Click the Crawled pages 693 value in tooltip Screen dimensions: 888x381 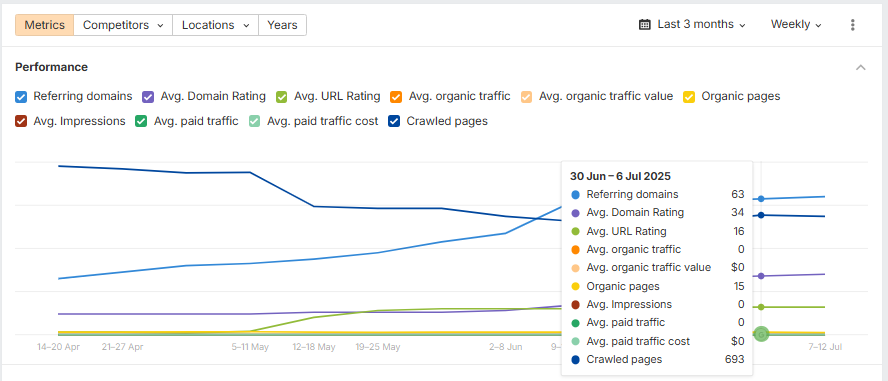click(735, 359)
